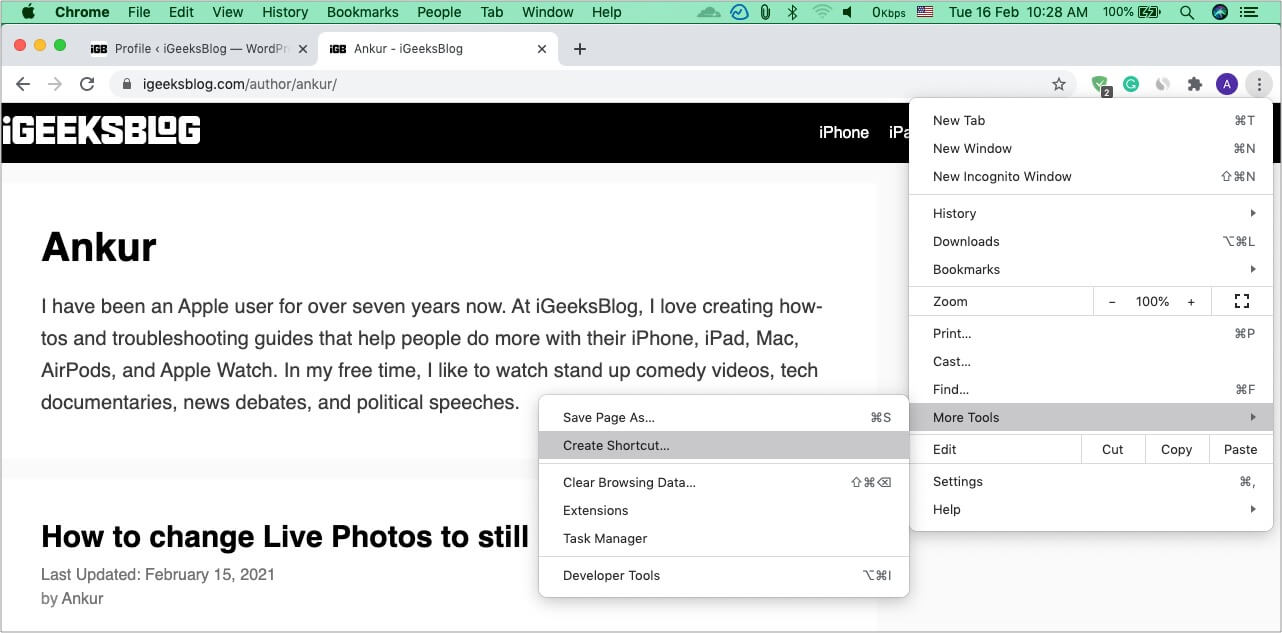Open the purple profile avatar A
The width and height of the screenshot is (1282, 633).
point(1226,85)
